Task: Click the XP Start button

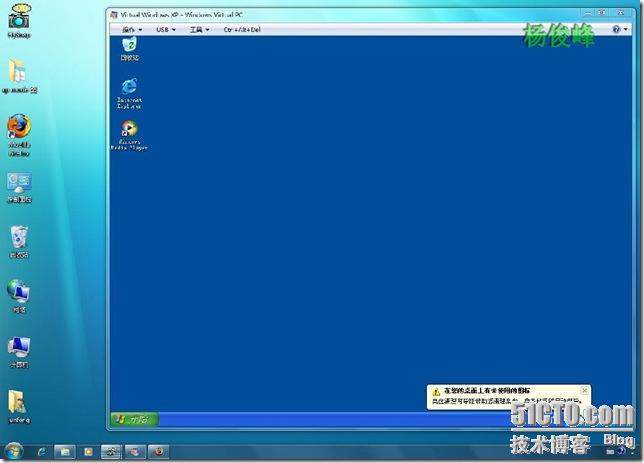Action: pos(134,419)
